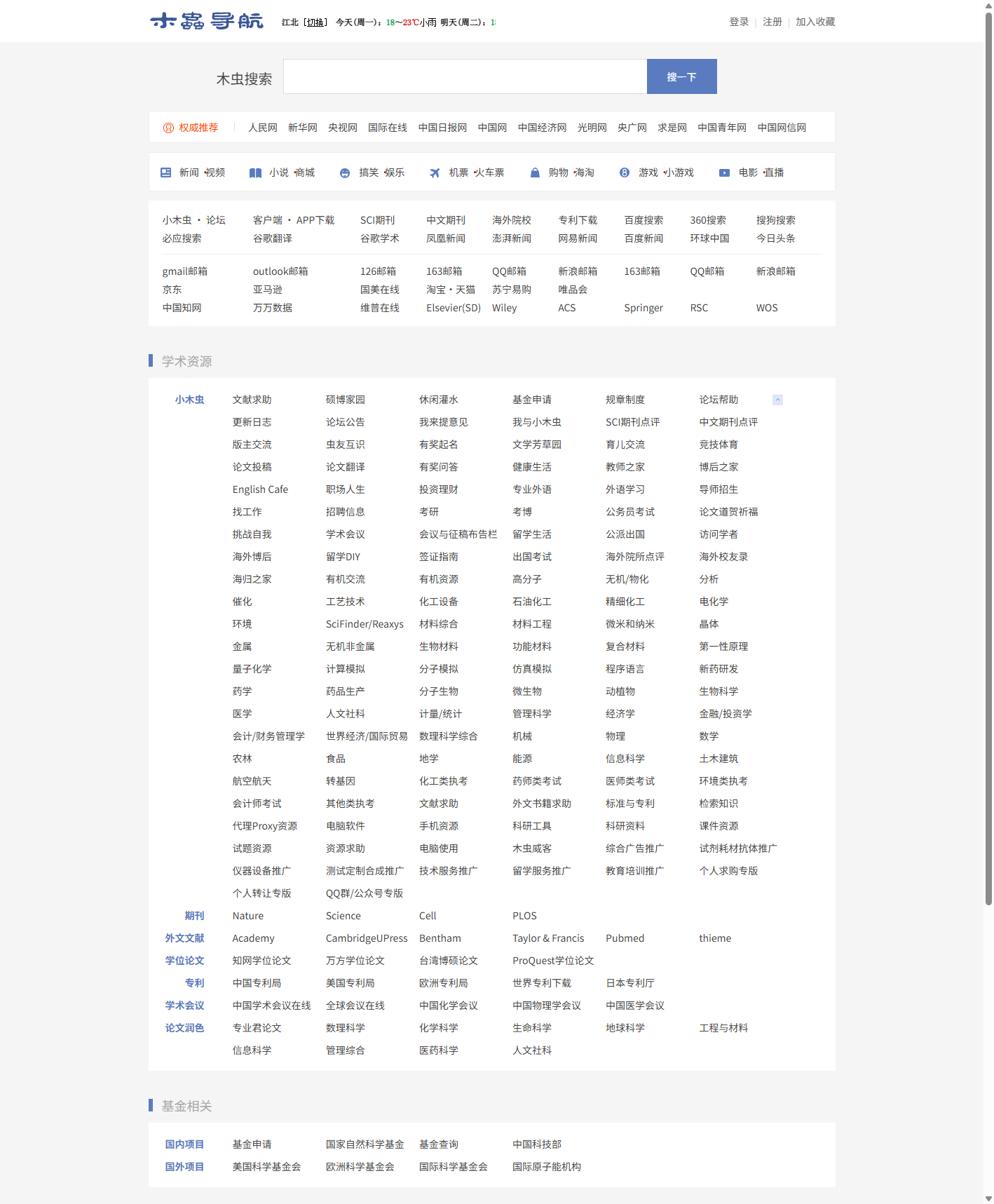Click the 木虫搜索 search input field

465,76
